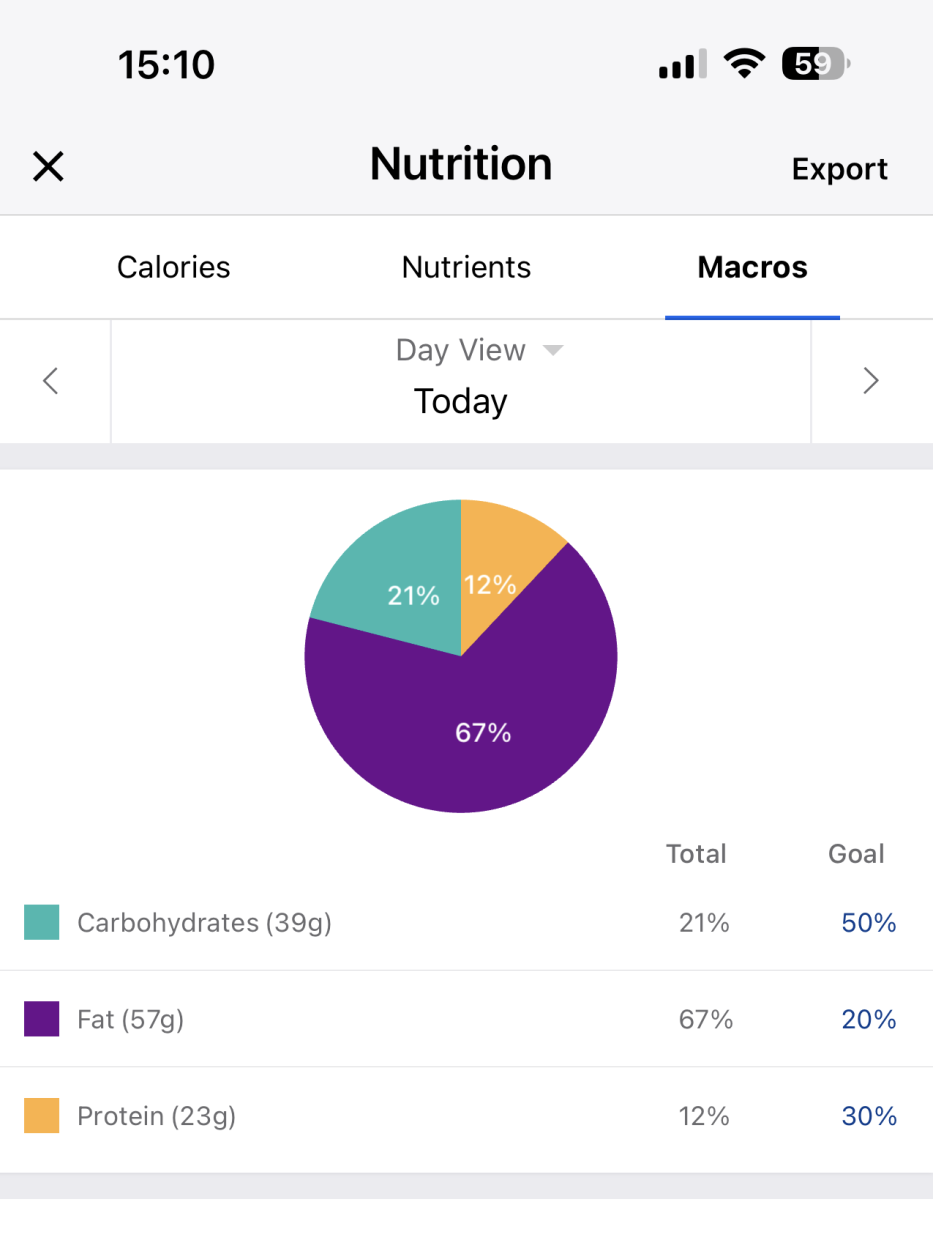This screenshot has width=933, height=1234.
Task: Edit the Carbohydrates 50% goal
Action: coord(868,922)
